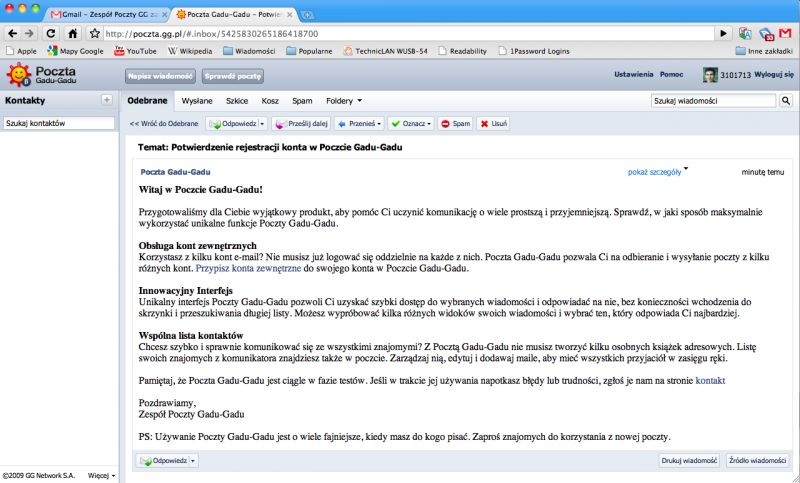800x483 pixels.
Task: Click the Poczta Gadu-Gadu sun logo
Action: 19,75
